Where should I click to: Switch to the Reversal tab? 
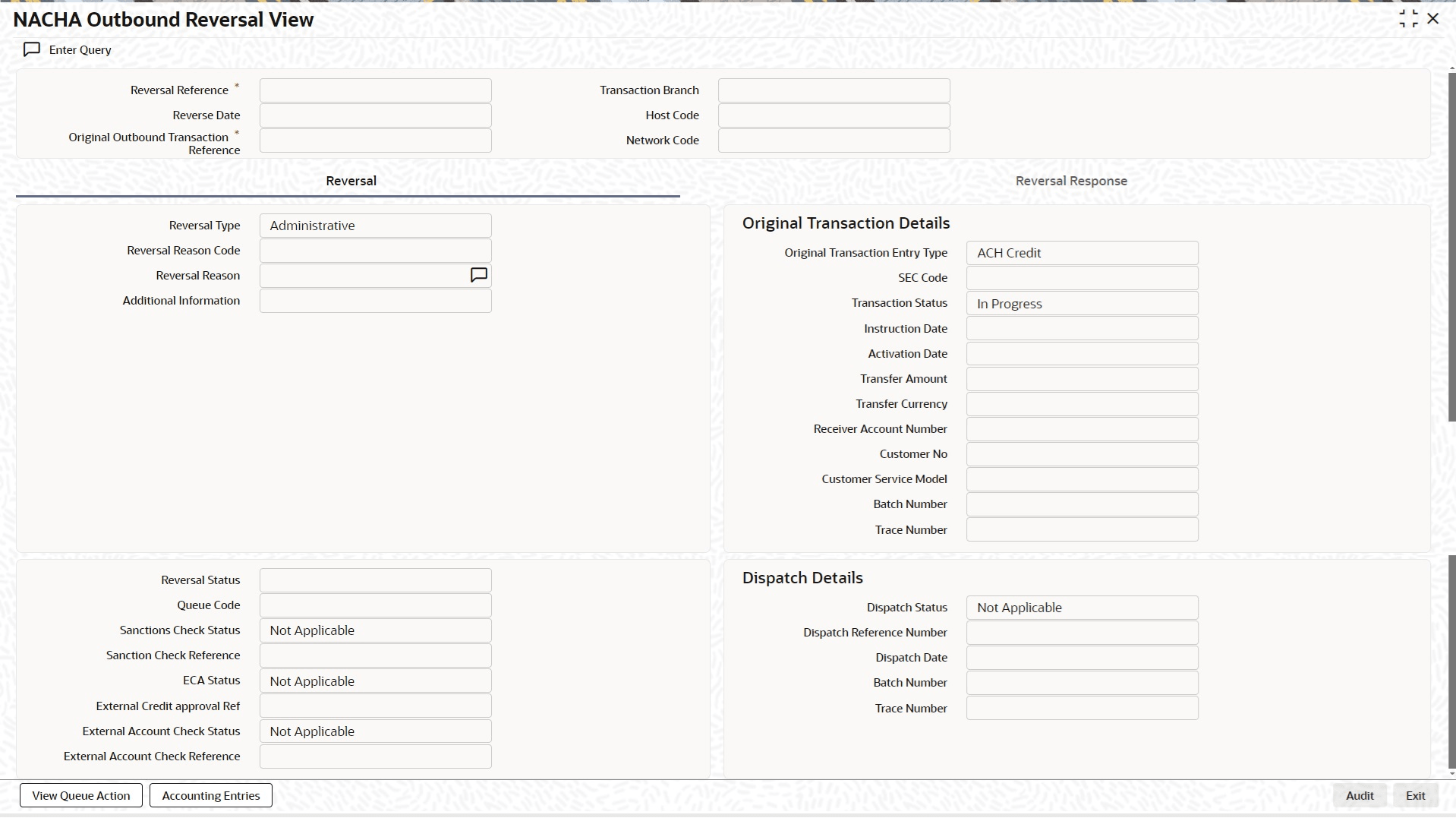coord(351,181)
